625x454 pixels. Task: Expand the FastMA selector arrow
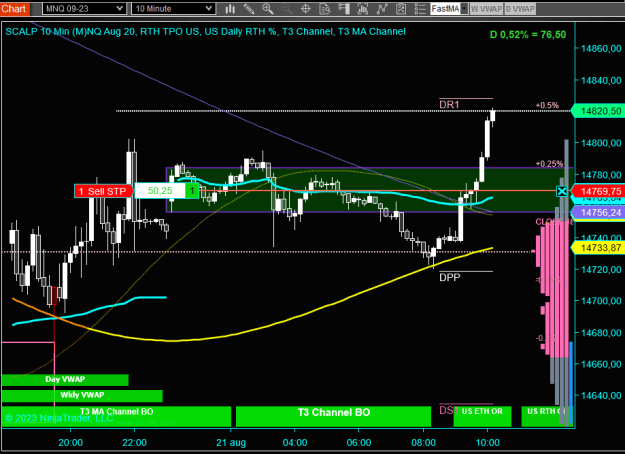(464, 9)
